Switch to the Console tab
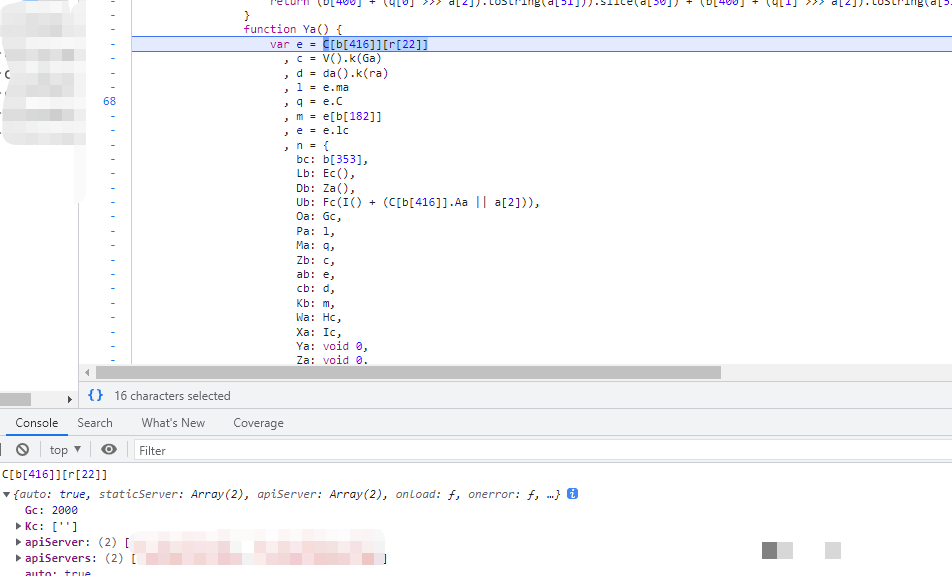 [x=37, y=423]
